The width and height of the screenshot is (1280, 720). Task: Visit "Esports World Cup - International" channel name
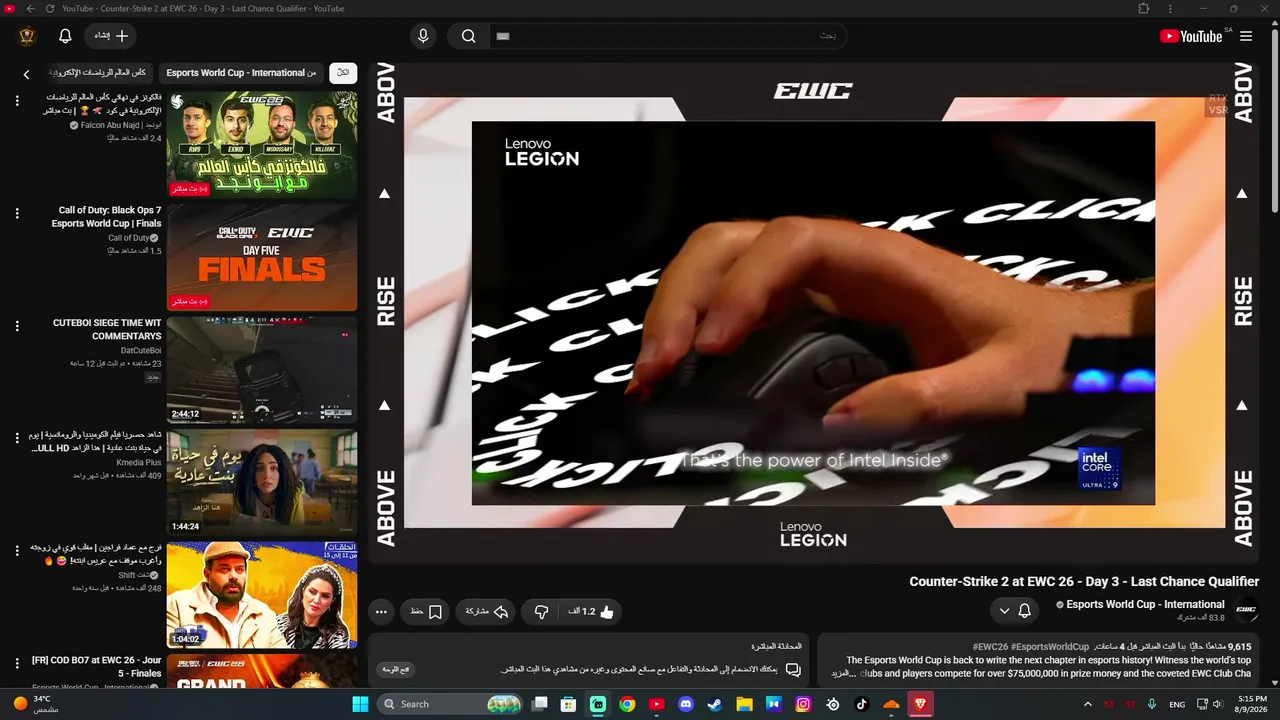(1145, 604)
